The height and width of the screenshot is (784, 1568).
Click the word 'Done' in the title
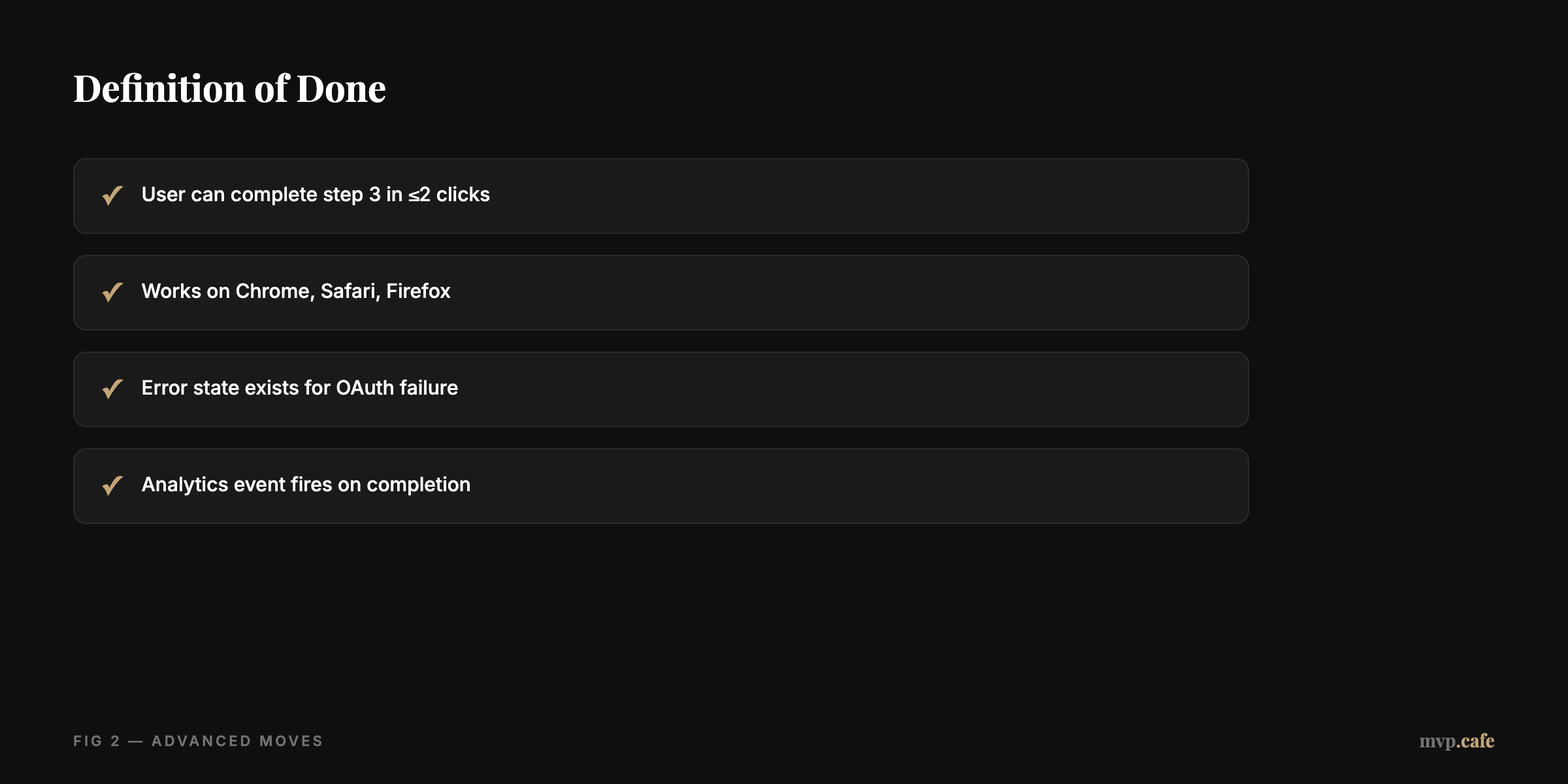(x=341, y=89)
